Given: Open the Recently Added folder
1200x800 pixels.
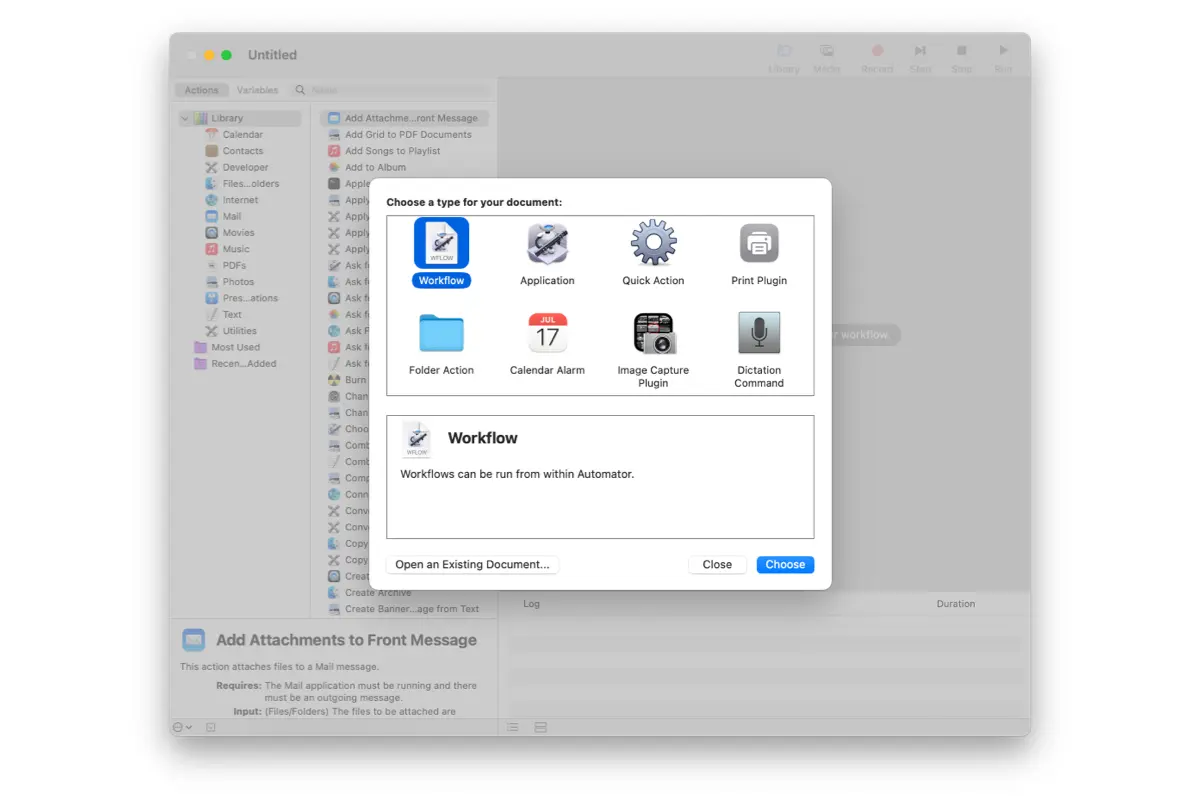Looking at the screenshot, I should pyautogui.click(x=243, y=364).
